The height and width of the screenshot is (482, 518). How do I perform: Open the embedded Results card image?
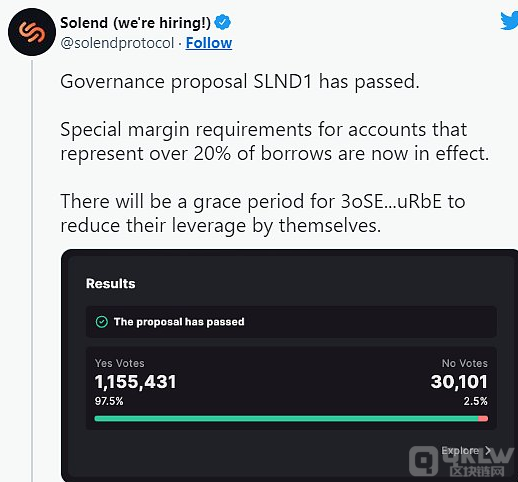(x=289, y=365)
